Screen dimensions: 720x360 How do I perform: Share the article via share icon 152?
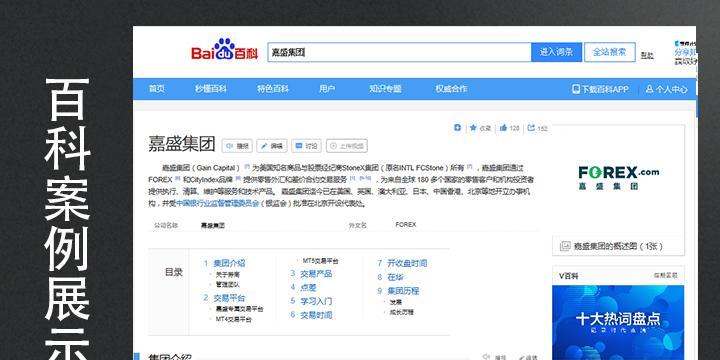tap(537, 128)
